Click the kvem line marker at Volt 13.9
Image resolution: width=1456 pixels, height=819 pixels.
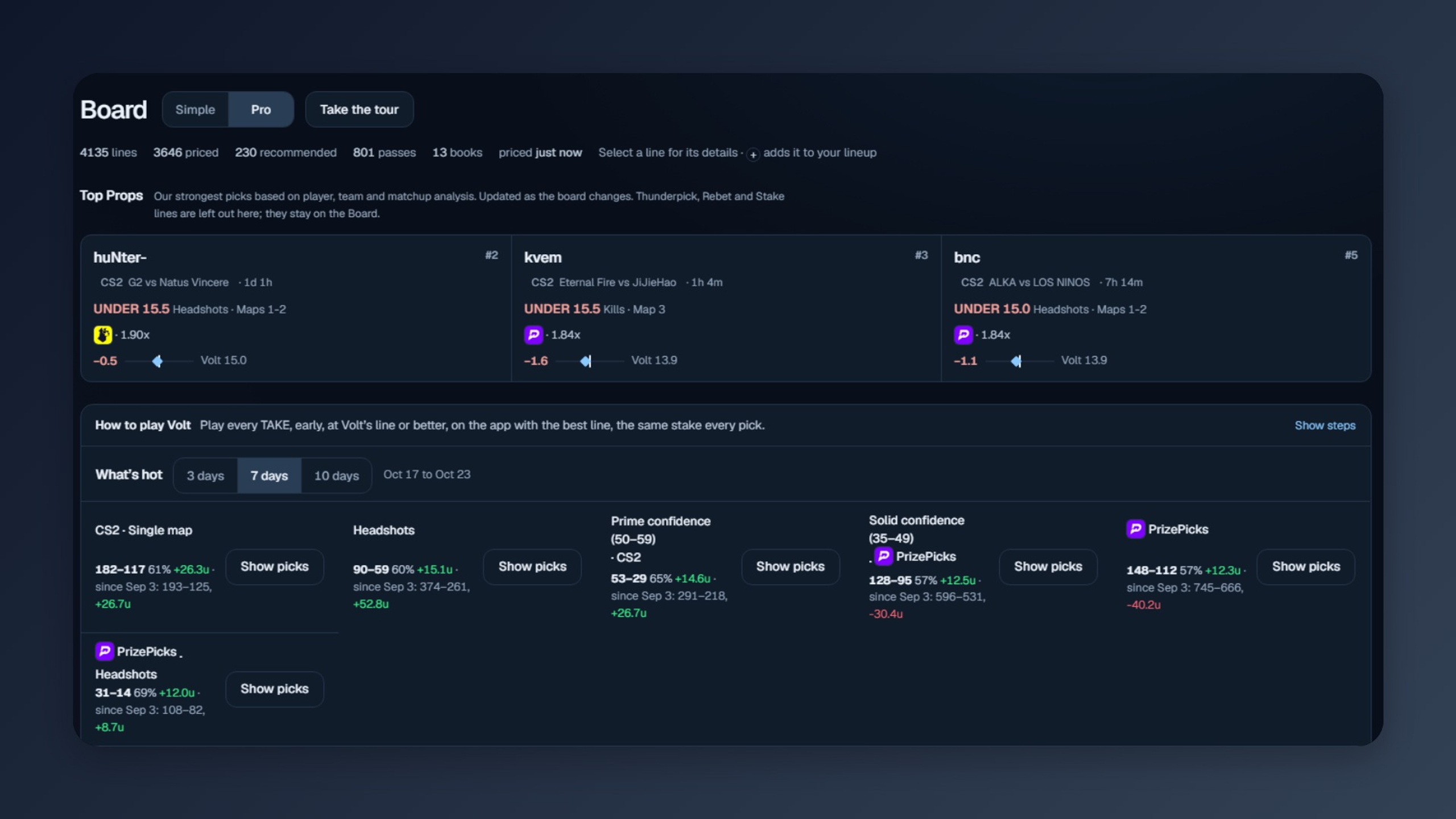click(586, 361)
